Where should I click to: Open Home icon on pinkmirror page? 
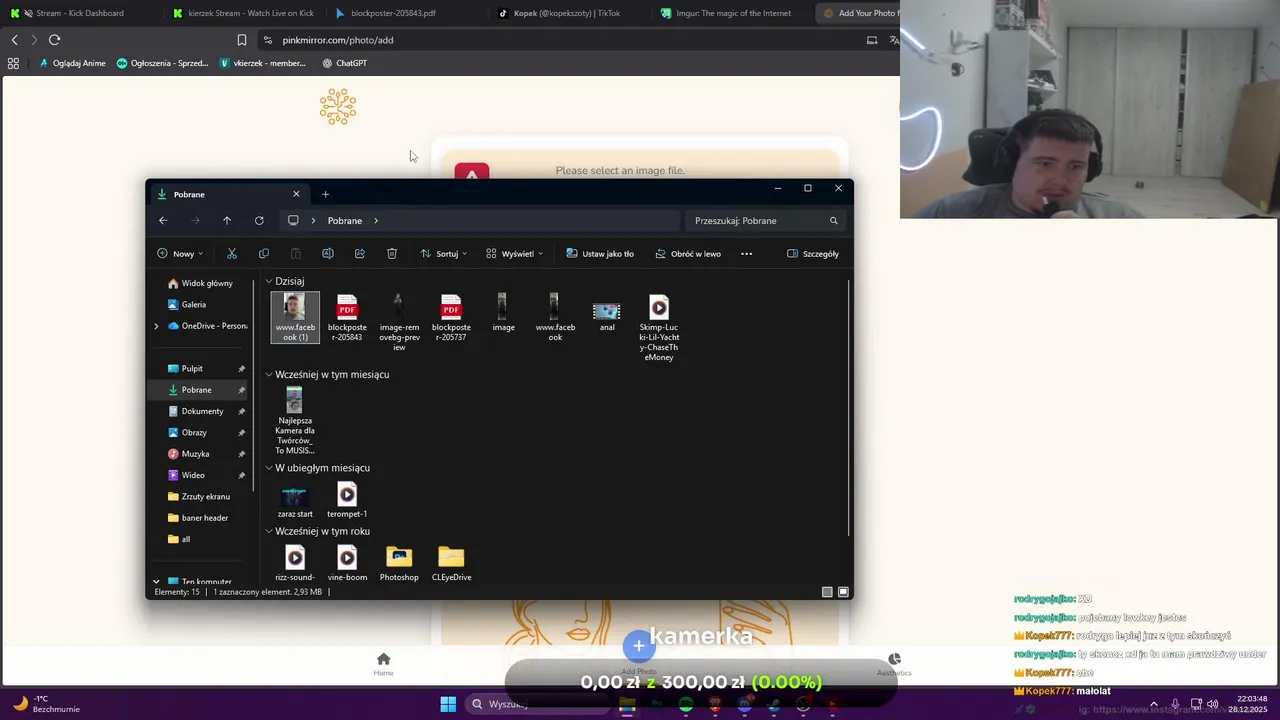pyautogui.click(x=383, y=659)
